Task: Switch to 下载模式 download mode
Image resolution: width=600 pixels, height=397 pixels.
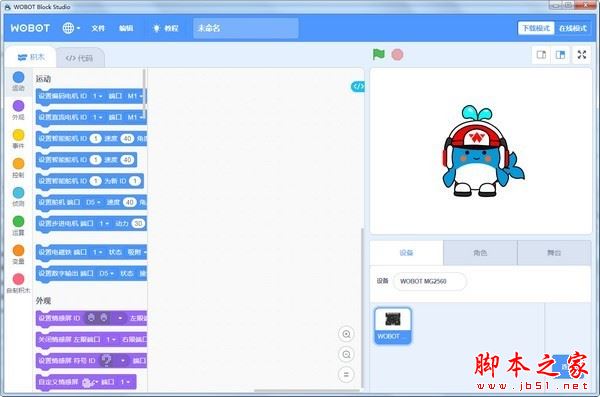Action: (x=536, y=28)
